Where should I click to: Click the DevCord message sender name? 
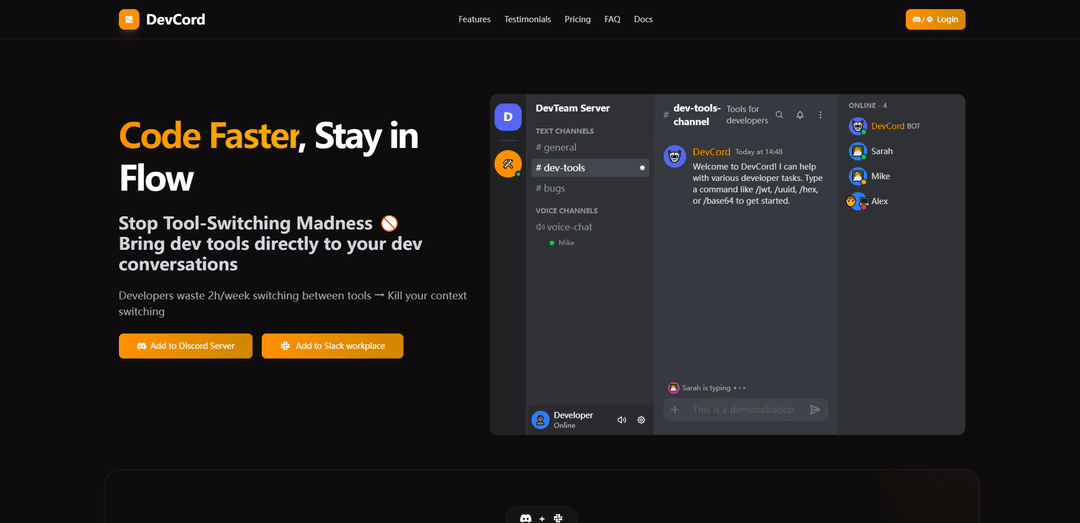712,152
